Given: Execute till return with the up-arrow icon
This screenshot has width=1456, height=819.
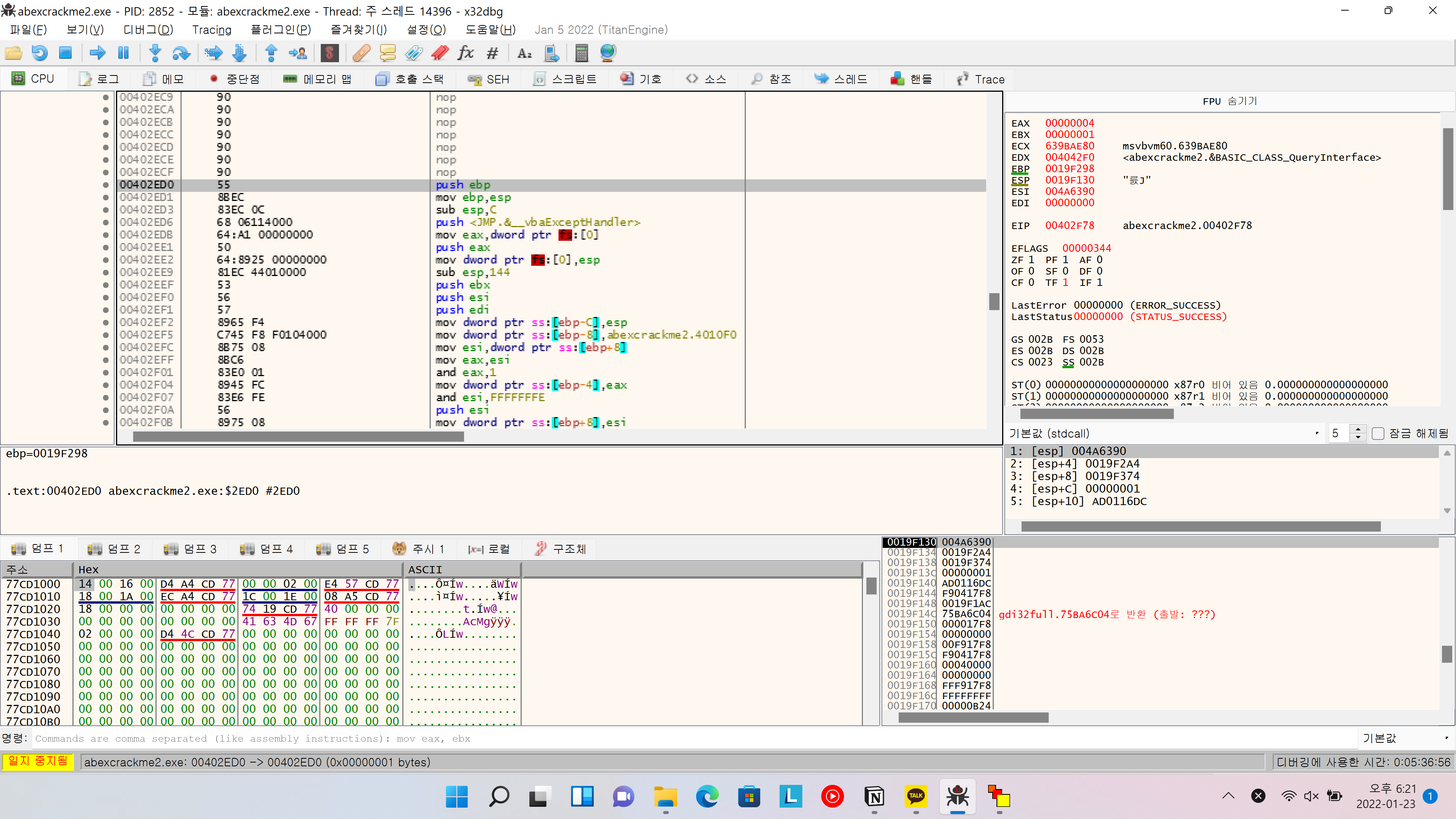Looking at the screenshot, I should [x=271, y=53].
